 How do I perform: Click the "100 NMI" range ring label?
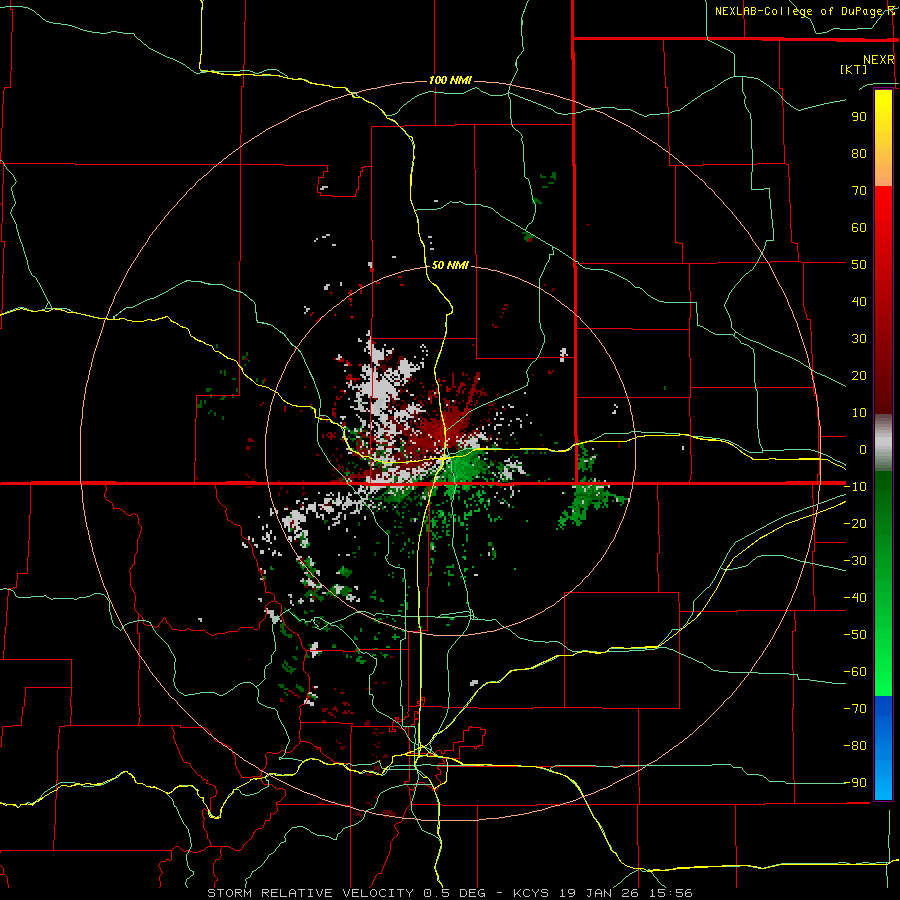450,80
